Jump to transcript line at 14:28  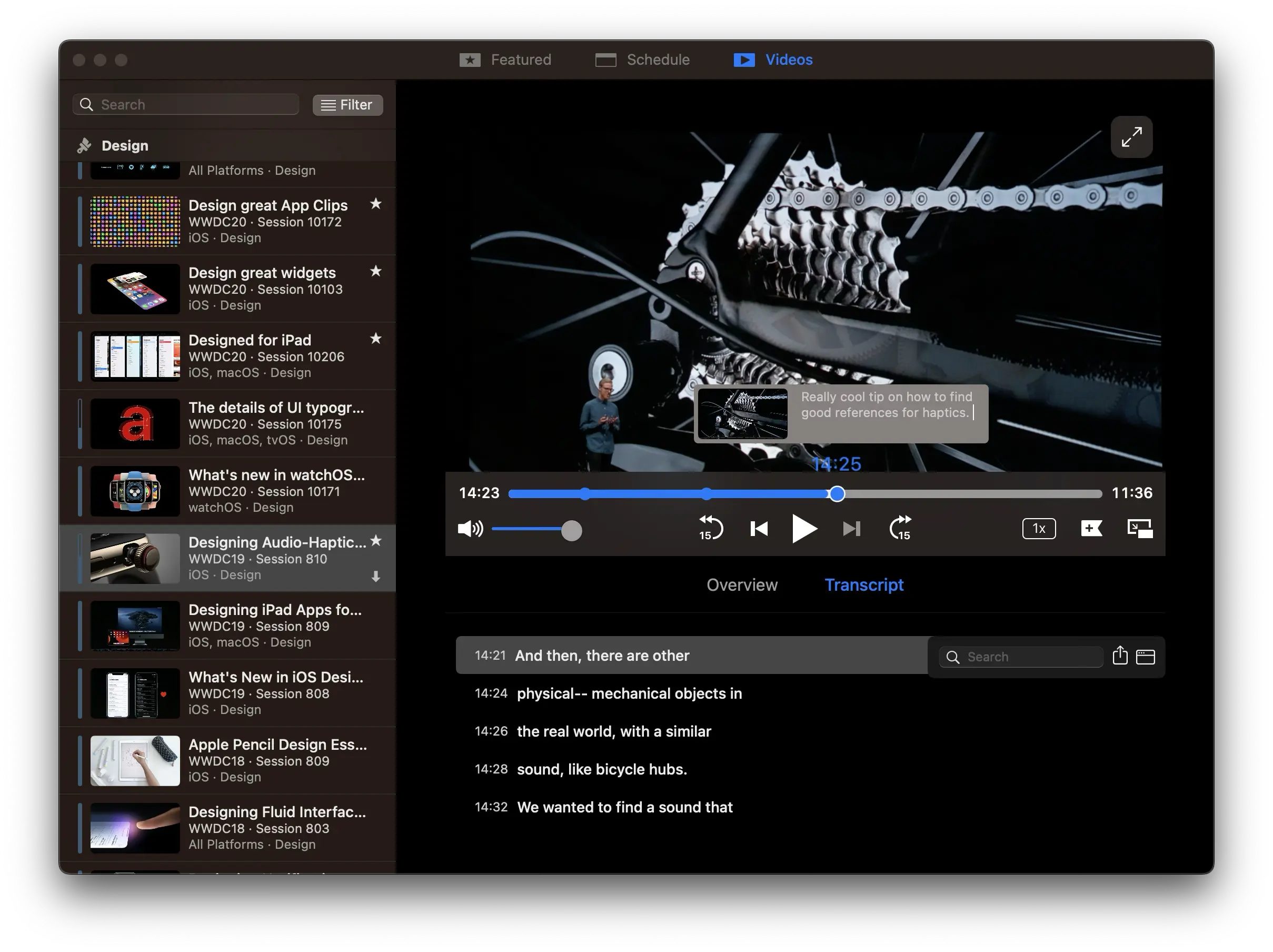(601, 769)
